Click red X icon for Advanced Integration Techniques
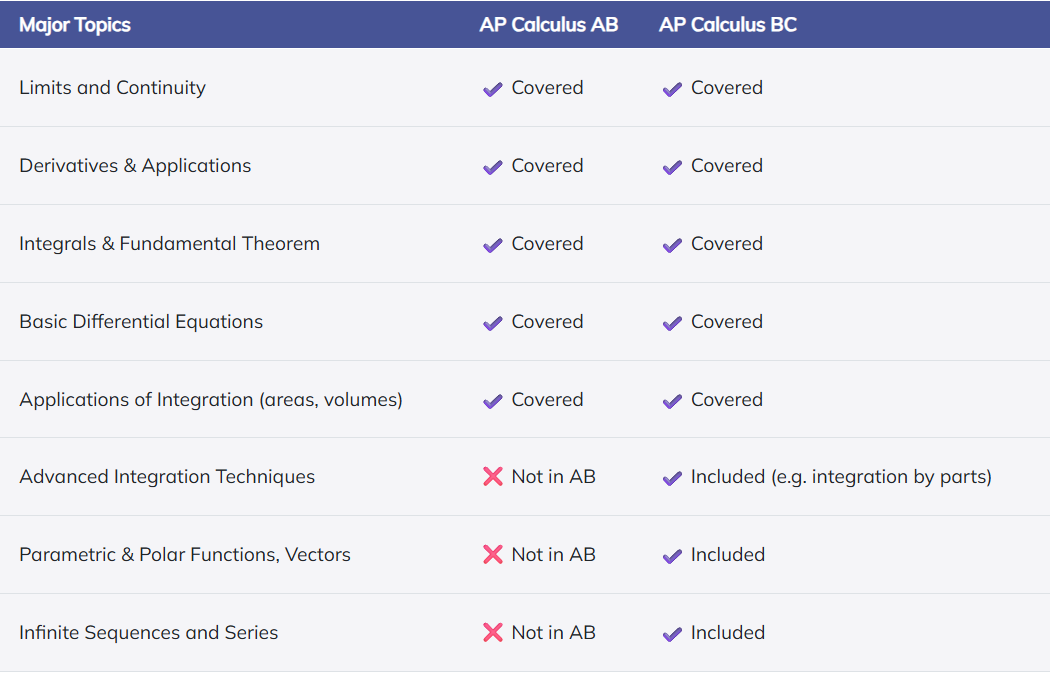The width and height of the screenshot is (1050, 675). click(493, 477)
